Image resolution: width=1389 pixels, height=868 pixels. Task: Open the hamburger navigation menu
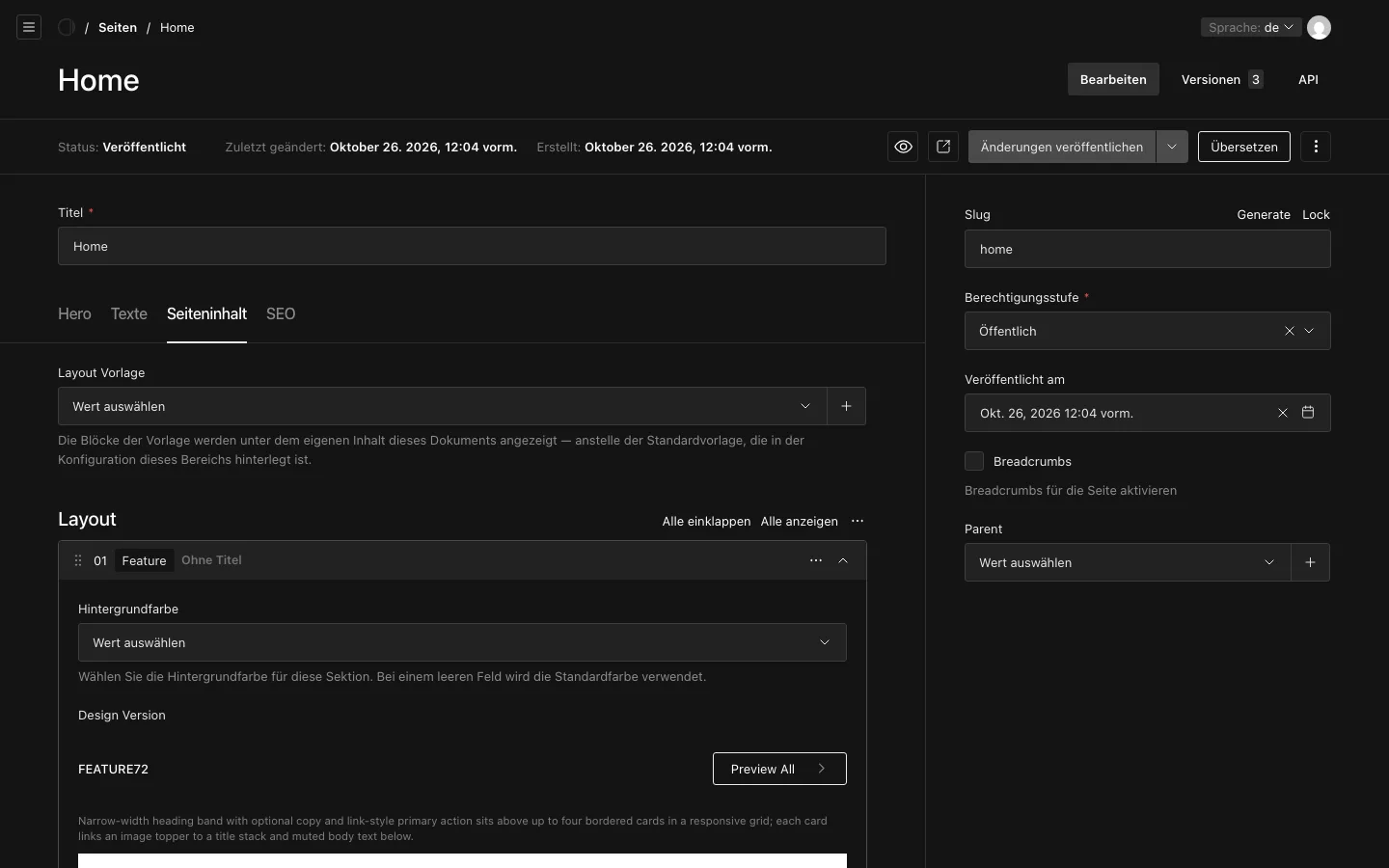[29, 27]
